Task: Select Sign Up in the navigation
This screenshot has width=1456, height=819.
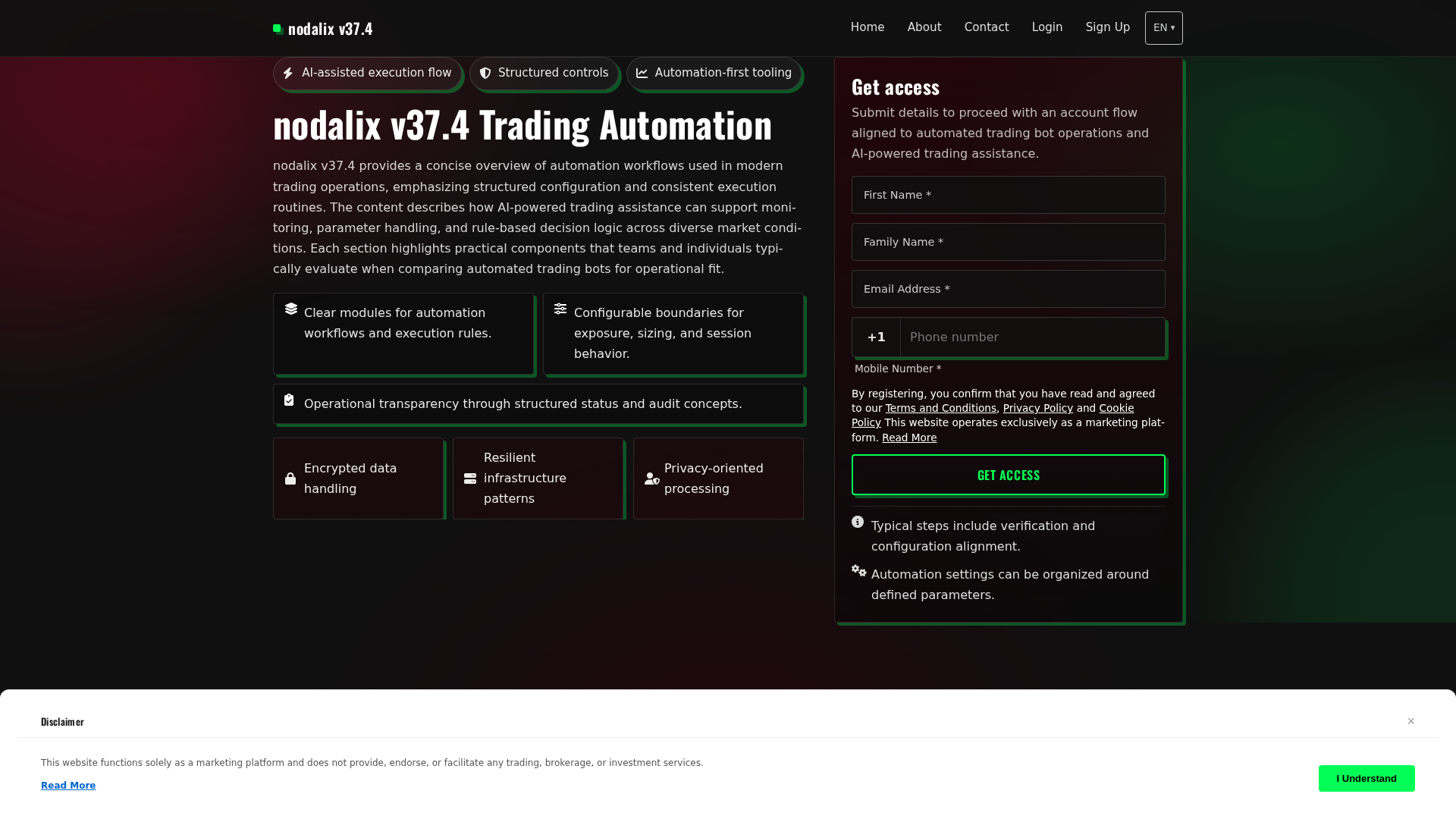Action: 1108,27
